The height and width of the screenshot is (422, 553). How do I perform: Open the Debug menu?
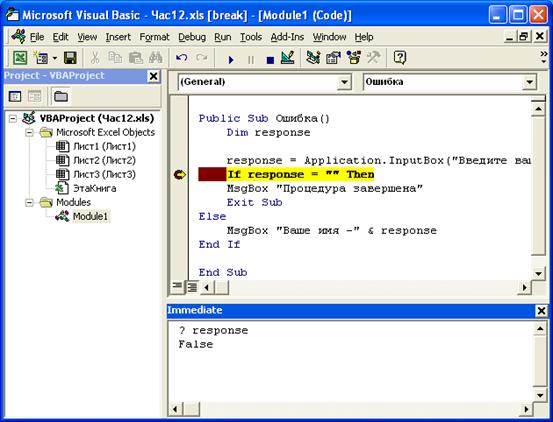click(192, 37)
